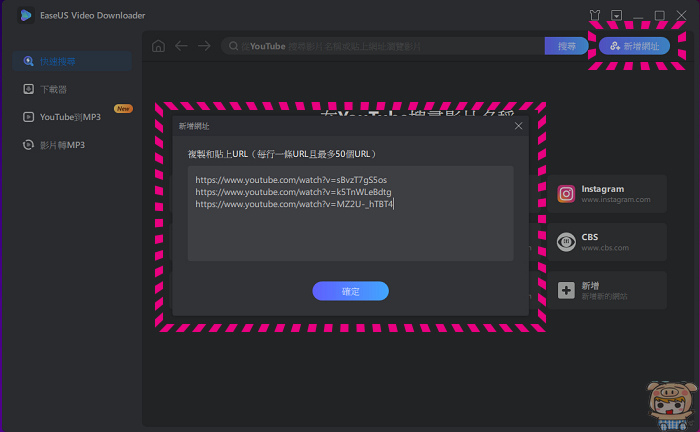Image resolution: width=700 pixels, height=432 pixels.
Task: Click inside the URL paste text area
Action: coord(350,213)
